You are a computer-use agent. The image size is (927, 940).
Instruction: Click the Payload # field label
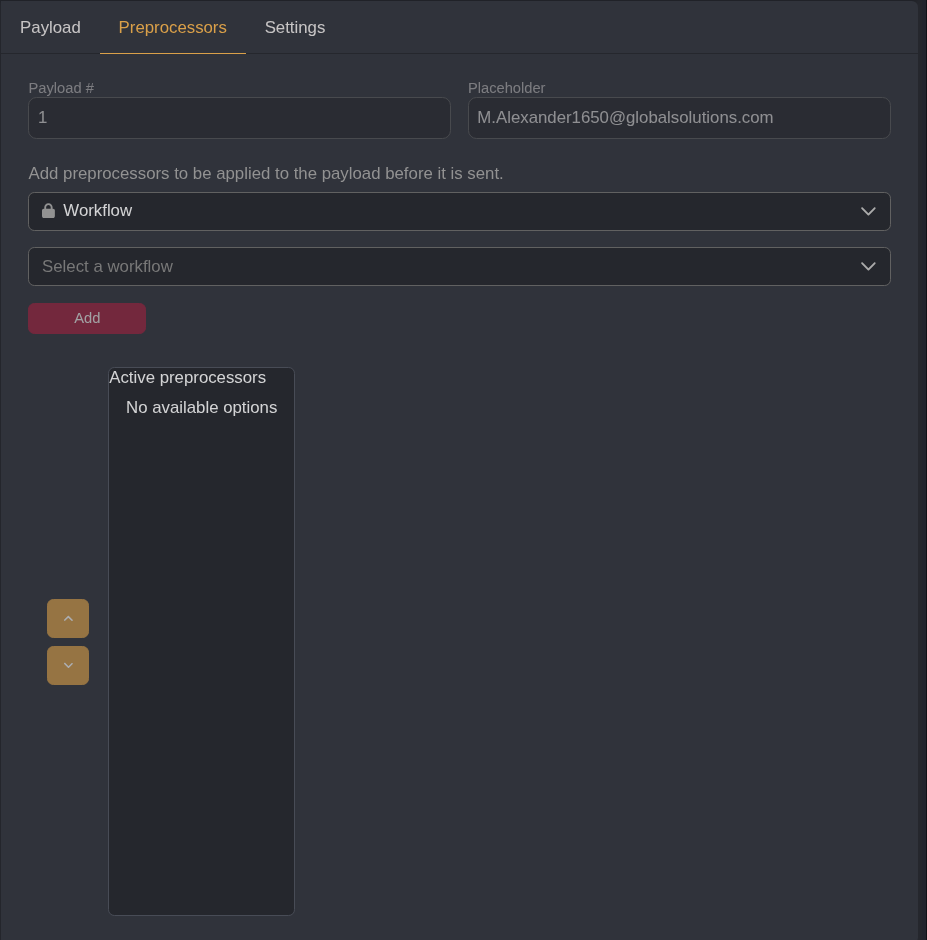(x=61, y=88)
